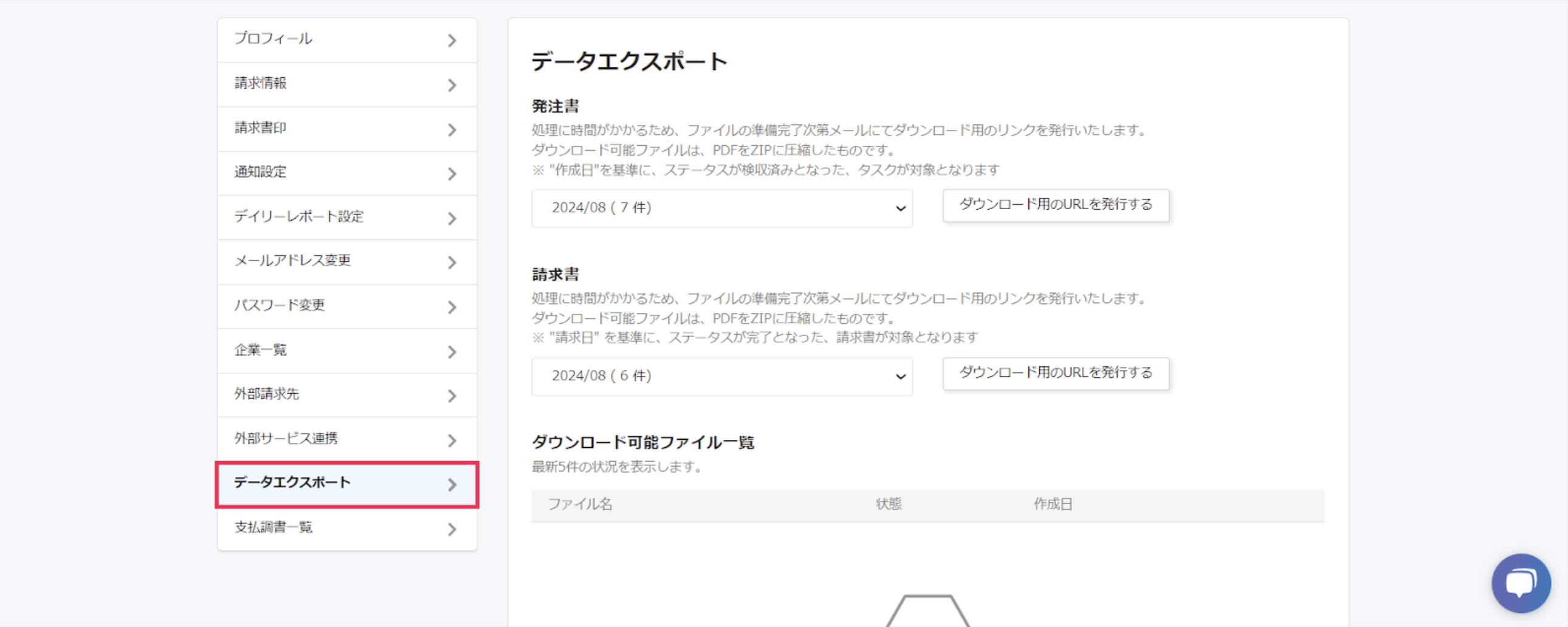
Task: Click chevron arrow beside 外部請求先
Action: [x=452, y=396]
